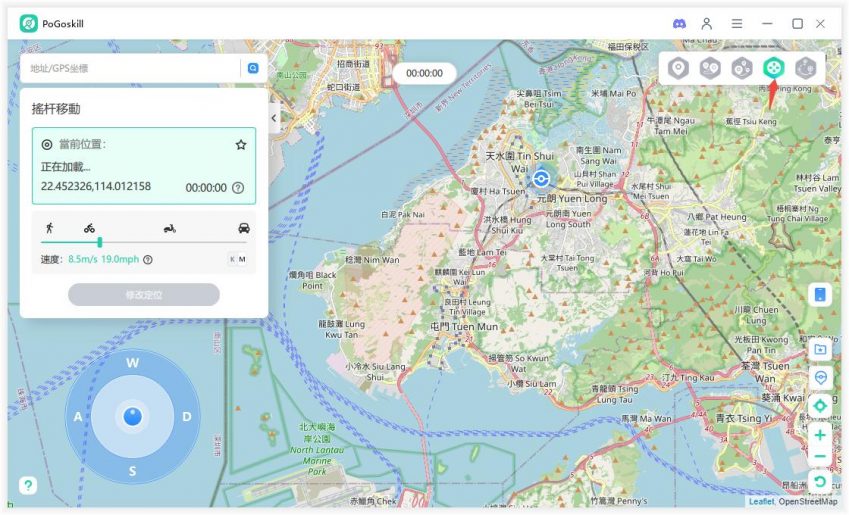The image size is (849, 515).
Task: Open the Discord icon in title bar
Action: point(679,23)
